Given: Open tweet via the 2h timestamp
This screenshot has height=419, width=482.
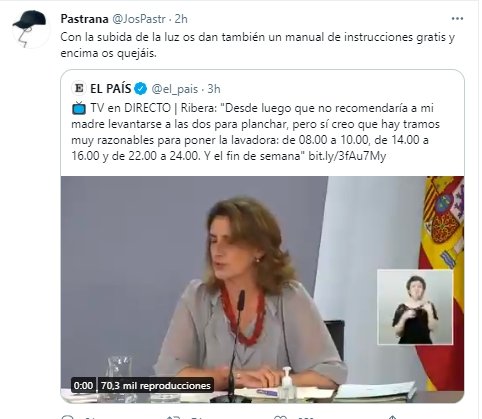Looking at the screenshot, I should pos(181,19).
